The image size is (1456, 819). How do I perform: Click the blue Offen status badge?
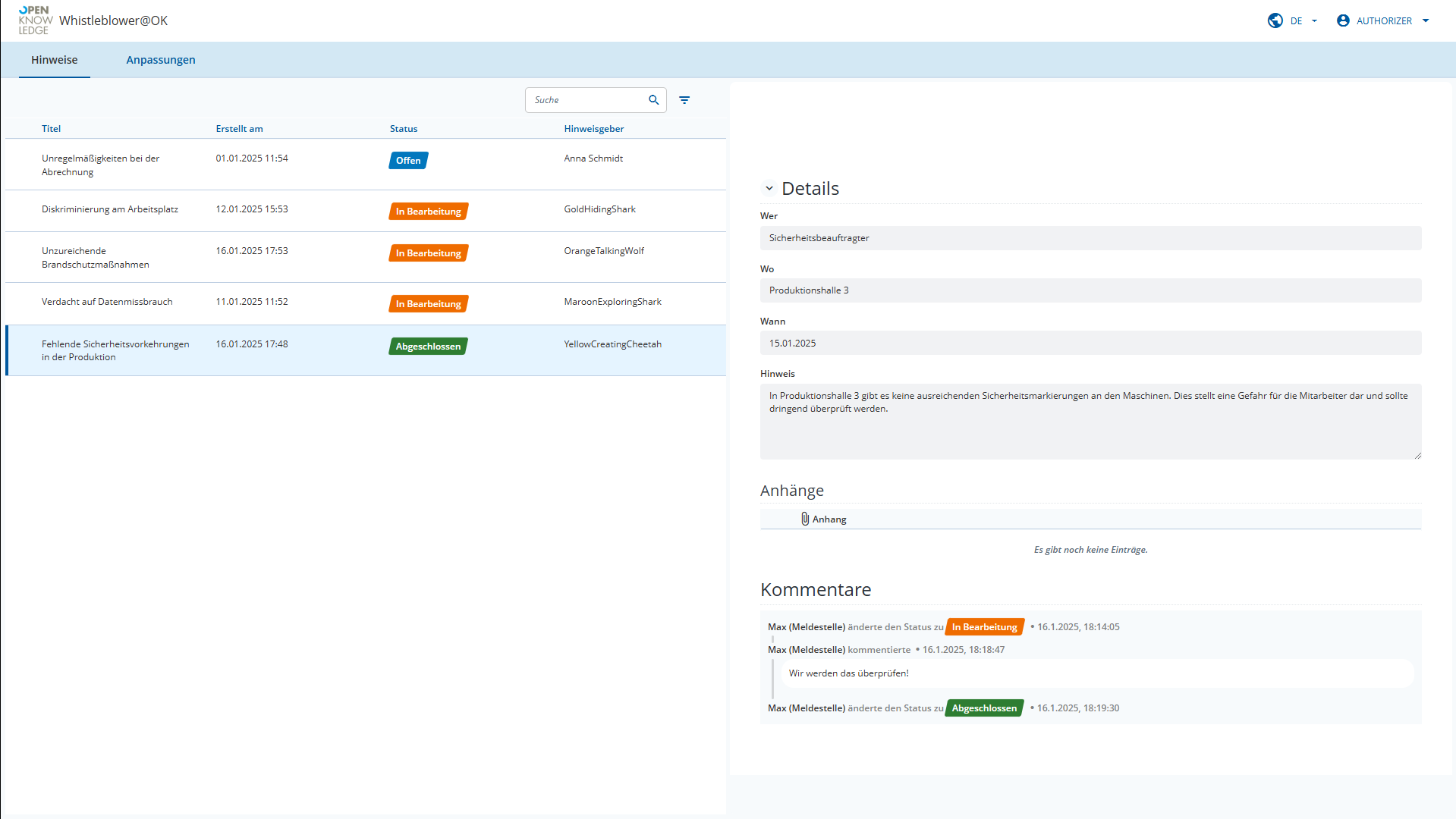tap(408, 161)
